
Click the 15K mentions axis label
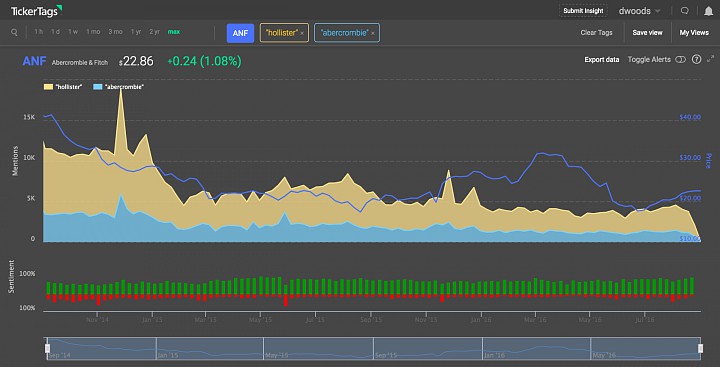pos(29,117)
